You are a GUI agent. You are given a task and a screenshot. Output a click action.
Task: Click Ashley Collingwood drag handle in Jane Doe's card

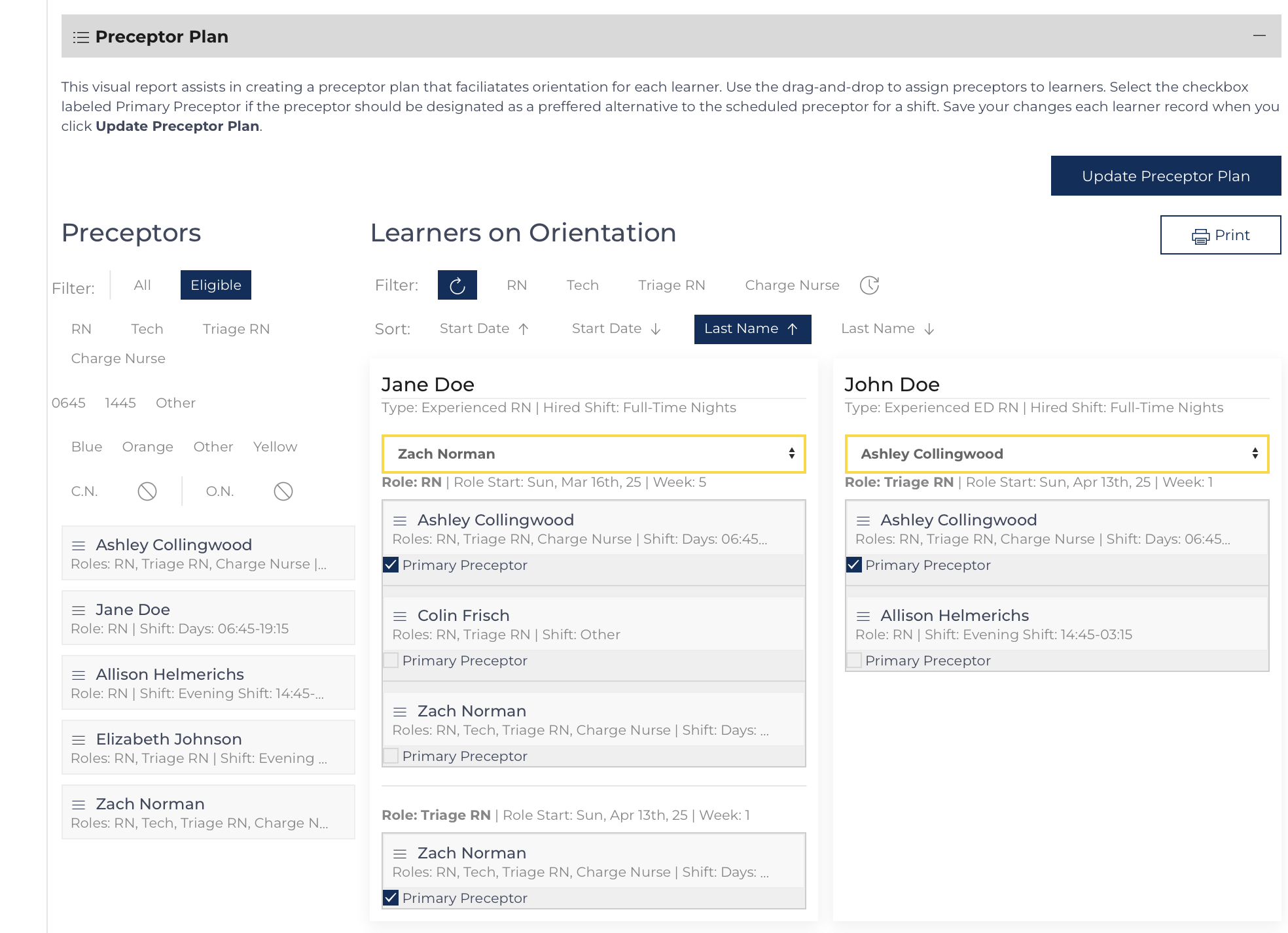click(400, 521)
